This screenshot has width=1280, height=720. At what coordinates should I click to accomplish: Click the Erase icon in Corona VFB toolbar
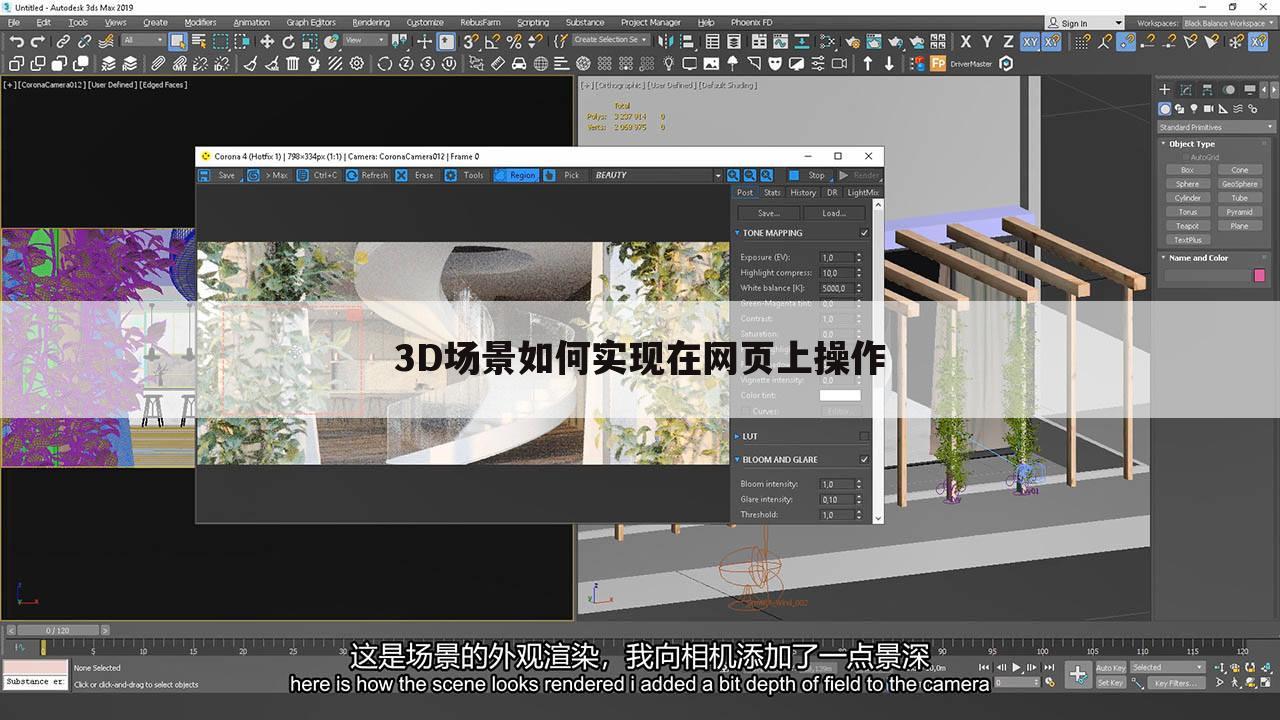pyautogui.click(x=401, y=175)
